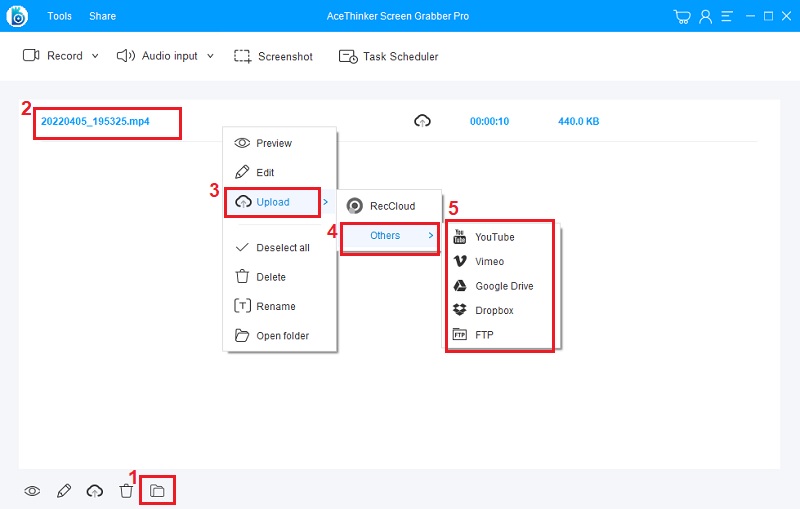The height and width of the screenshot is (509, 800).
Task: Maximize the Screen Grabber Pro window
Action: coord(768,16)
